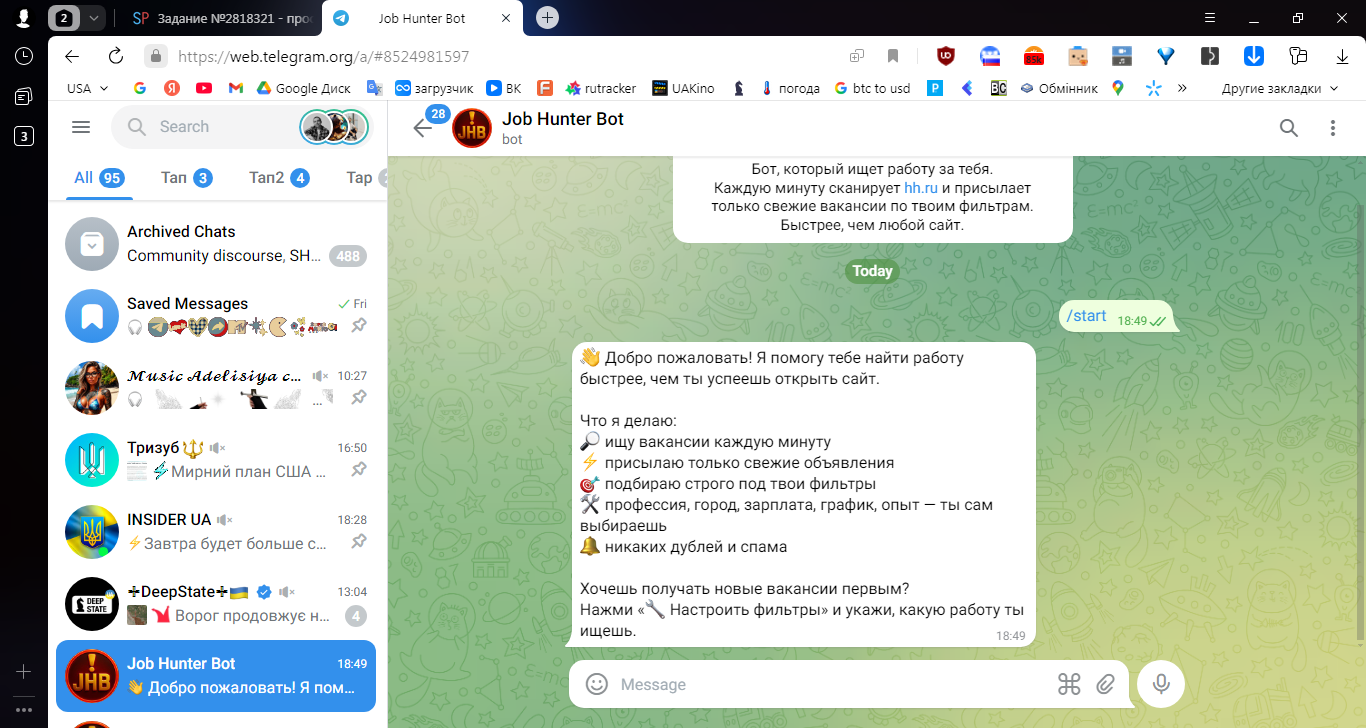1366x728 pixels.
Task: Open the UAKino bookmark
Action: click(x=683, y=88)
